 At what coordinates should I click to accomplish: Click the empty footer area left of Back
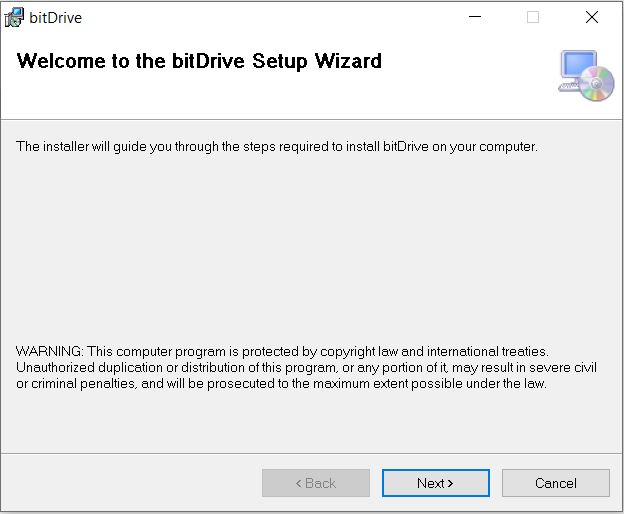131,483
